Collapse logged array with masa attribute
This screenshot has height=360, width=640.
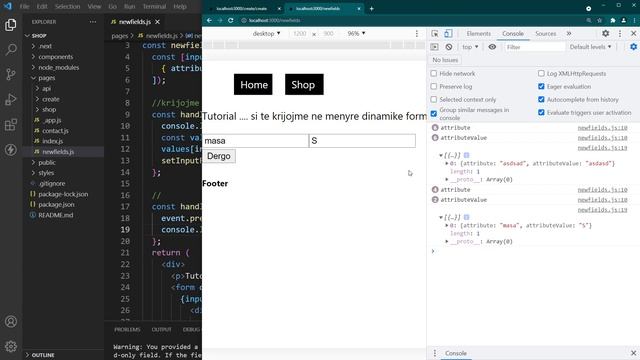pyautogui.click(x=441, y=217)
